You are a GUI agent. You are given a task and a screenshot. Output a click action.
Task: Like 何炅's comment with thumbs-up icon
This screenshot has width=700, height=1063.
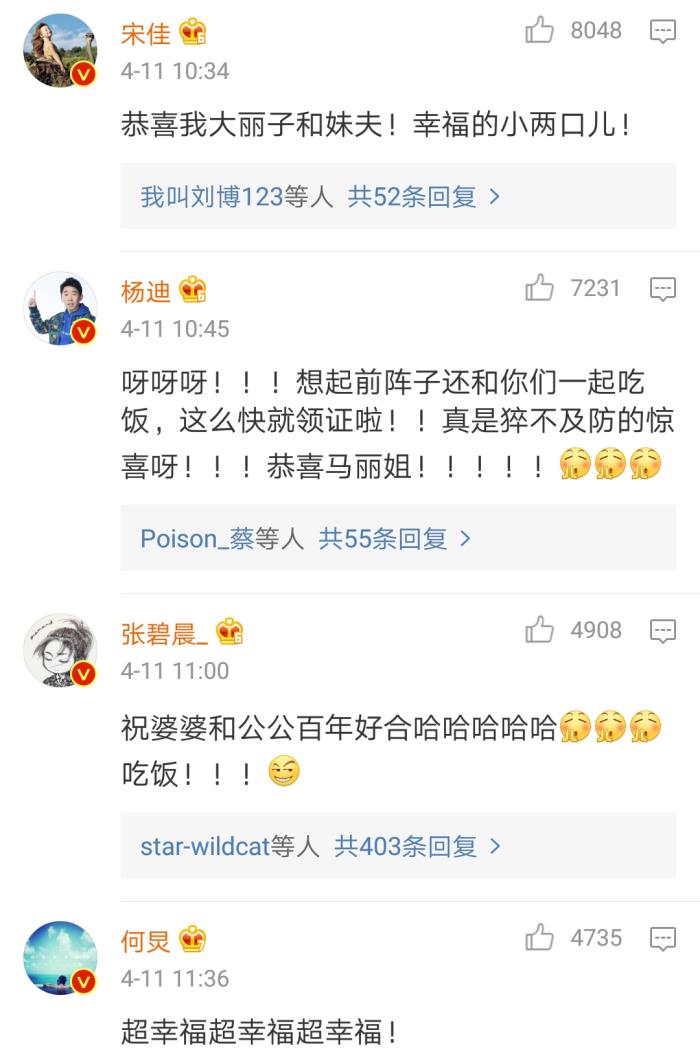pos(539,938)
